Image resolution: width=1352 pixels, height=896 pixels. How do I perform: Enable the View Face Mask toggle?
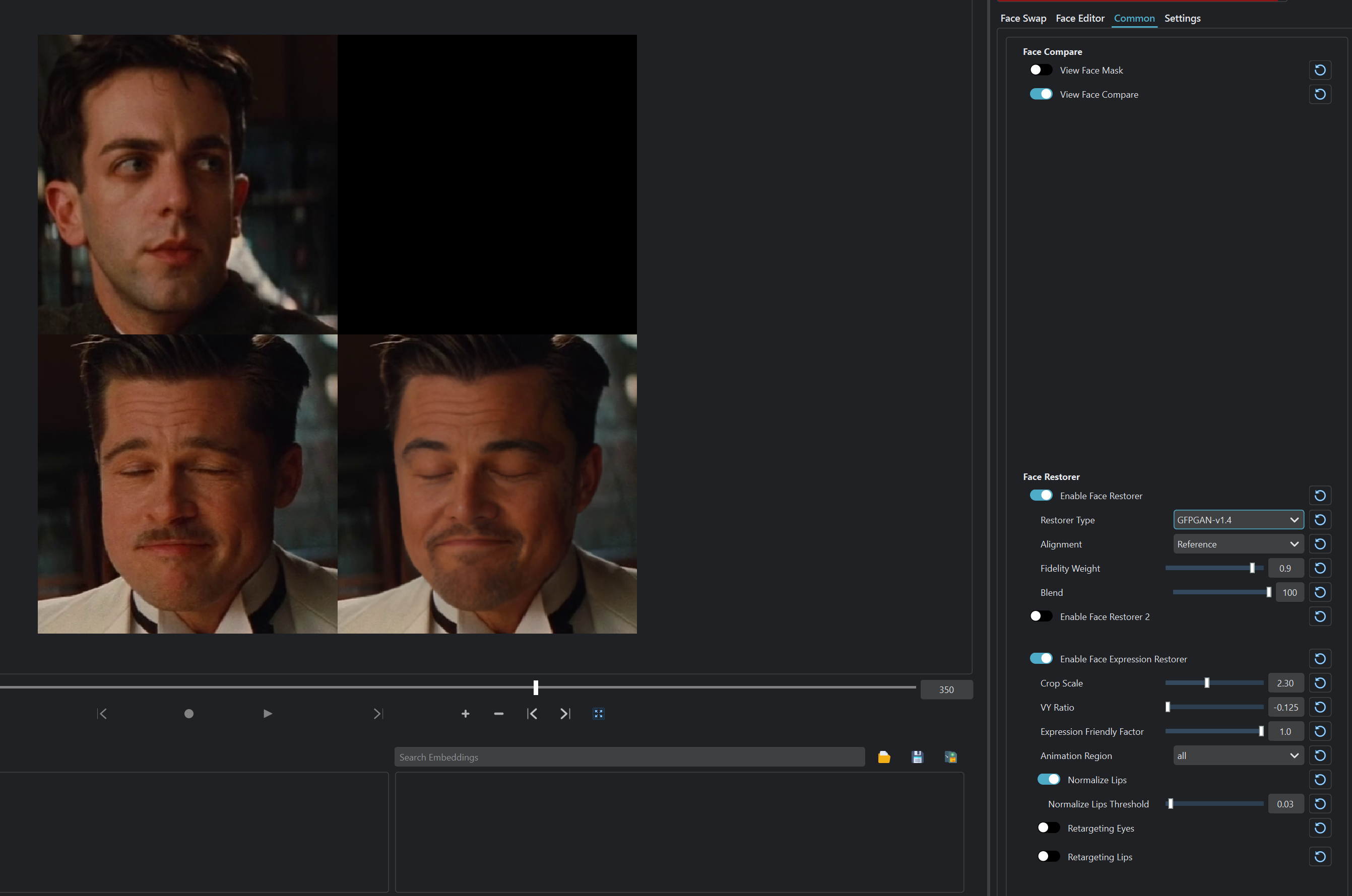1041,70
